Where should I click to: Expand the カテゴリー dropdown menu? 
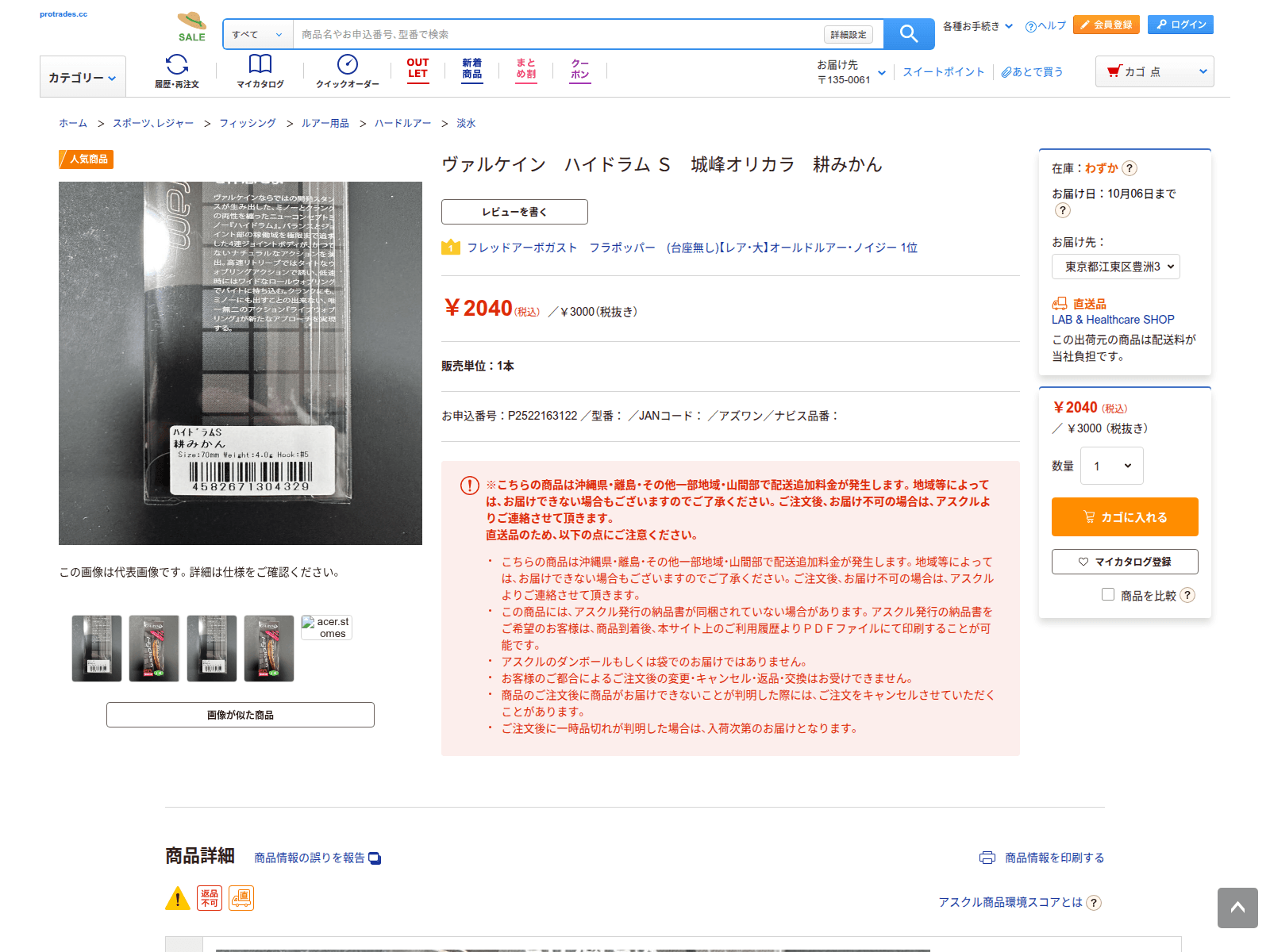[x=83, y=77]
